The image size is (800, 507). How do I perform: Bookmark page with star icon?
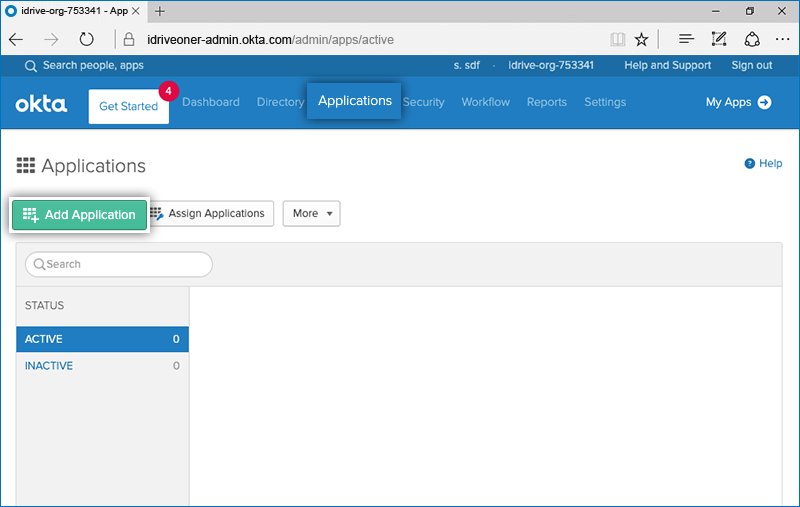coord(642,40)
